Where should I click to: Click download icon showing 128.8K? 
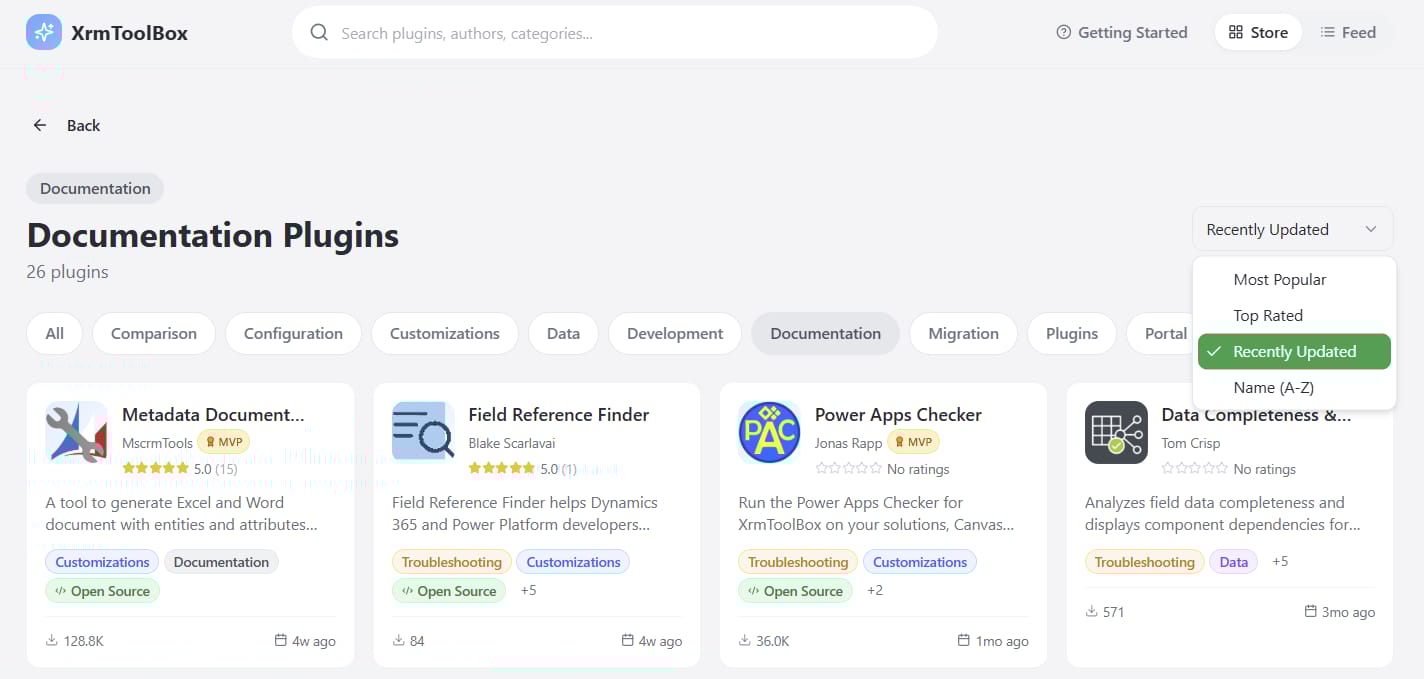click(x=51, y=640)
